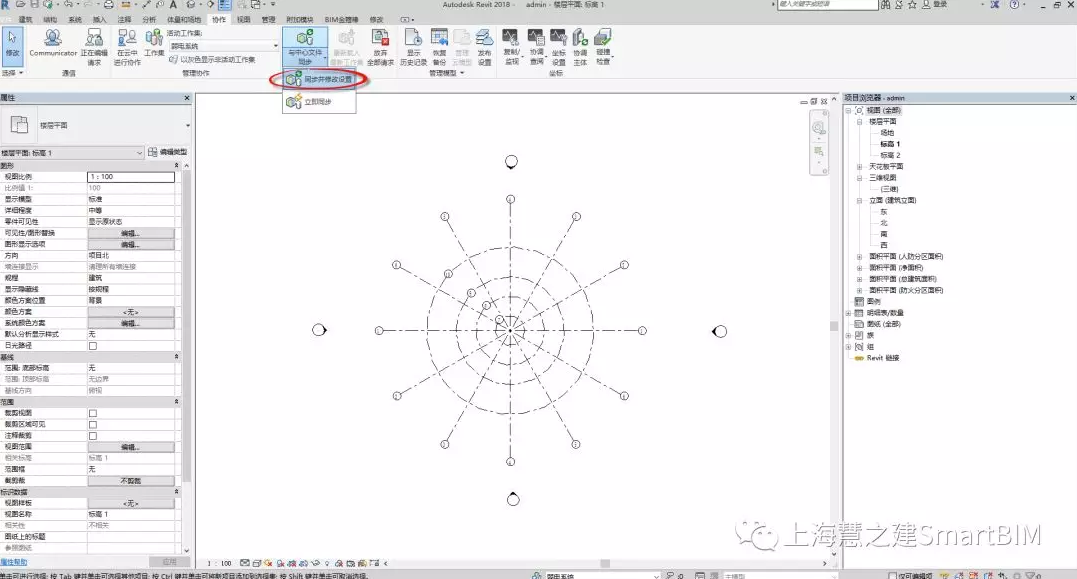The width and height of the screenshot is (1077, 579).
Task: Toggle 以灰色显示非活动工作集 gray inactive worksets
Action: pos(212,60)
